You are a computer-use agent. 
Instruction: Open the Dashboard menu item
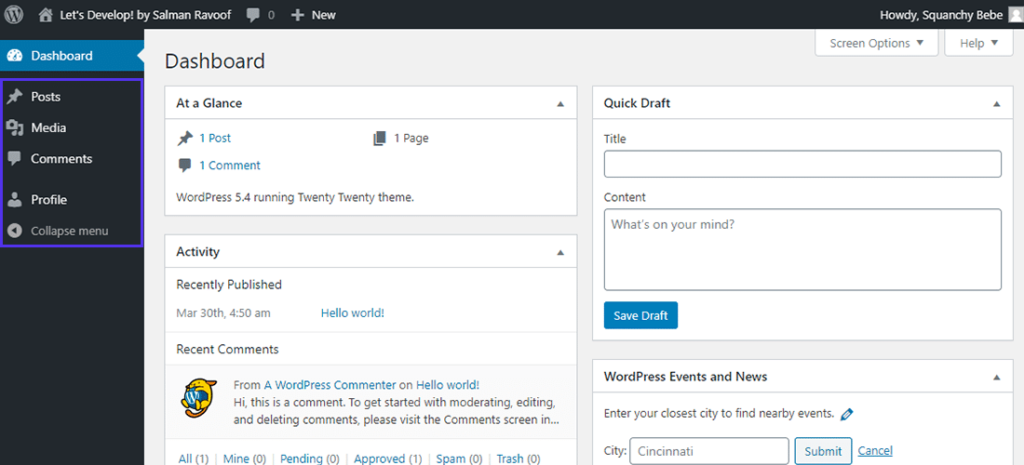tap(61, 56)
